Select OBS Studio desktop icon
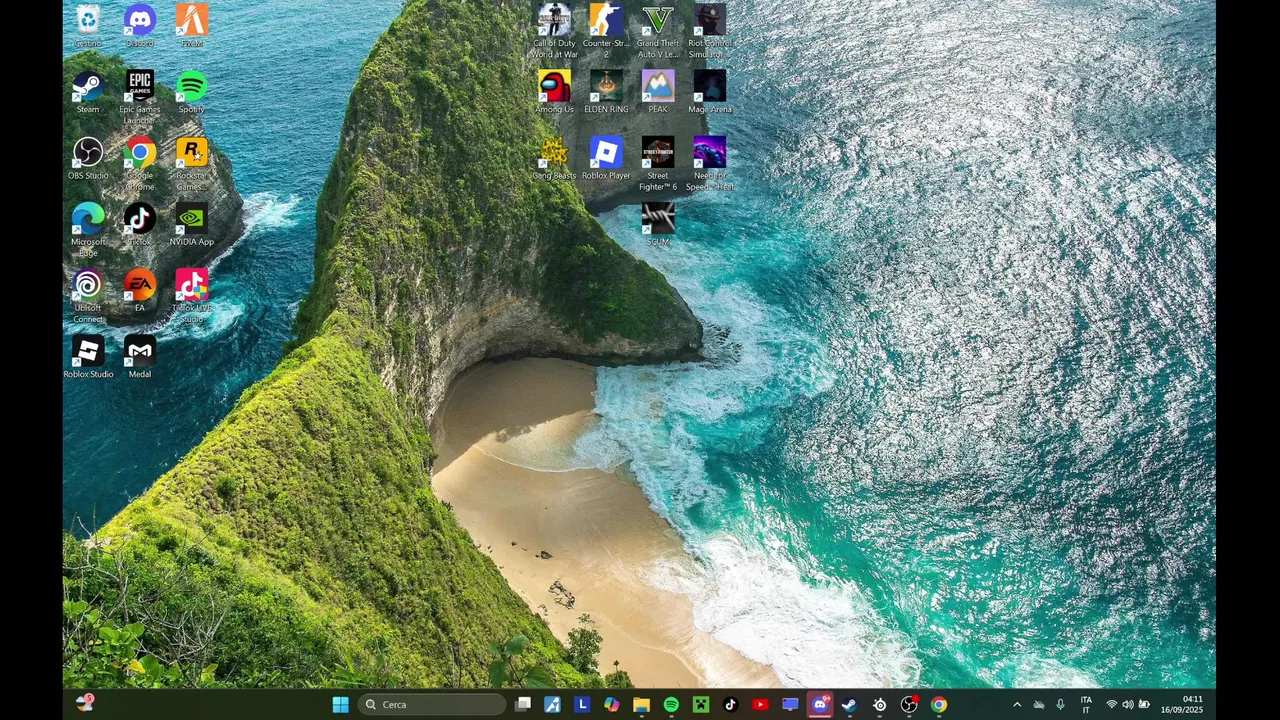The width and height of the screenshot is (1280, 720). click(88, 158)
